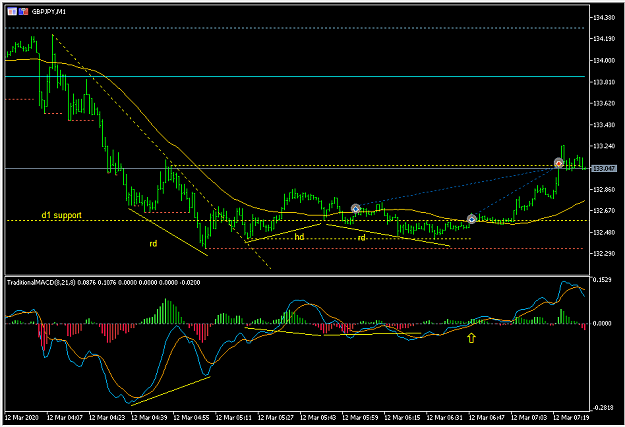
Task: Click the '12 Mar 07:19' time label
Action: pos(571,417)
